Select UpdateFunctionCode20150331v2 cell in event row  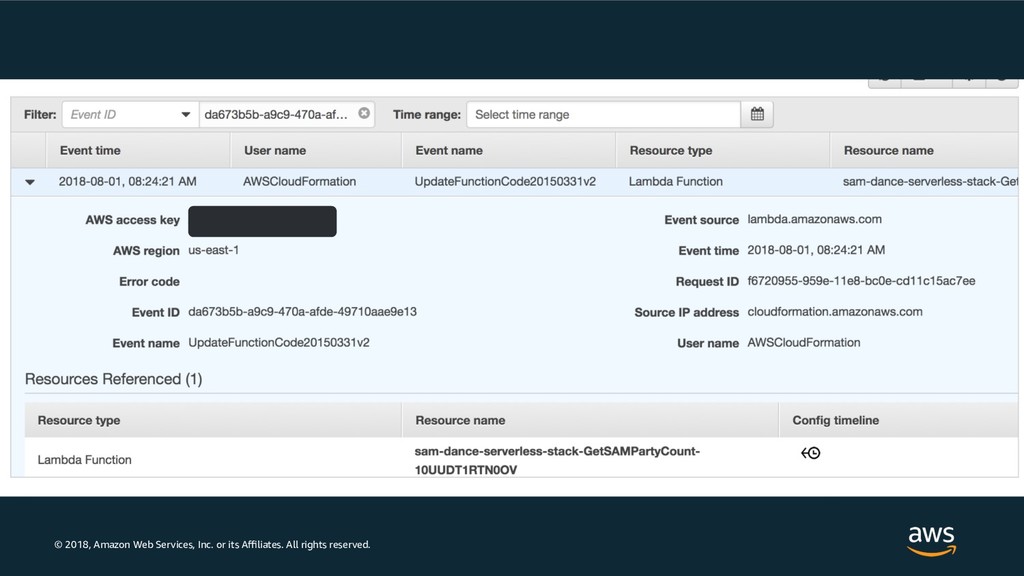[x=505, y=182]
